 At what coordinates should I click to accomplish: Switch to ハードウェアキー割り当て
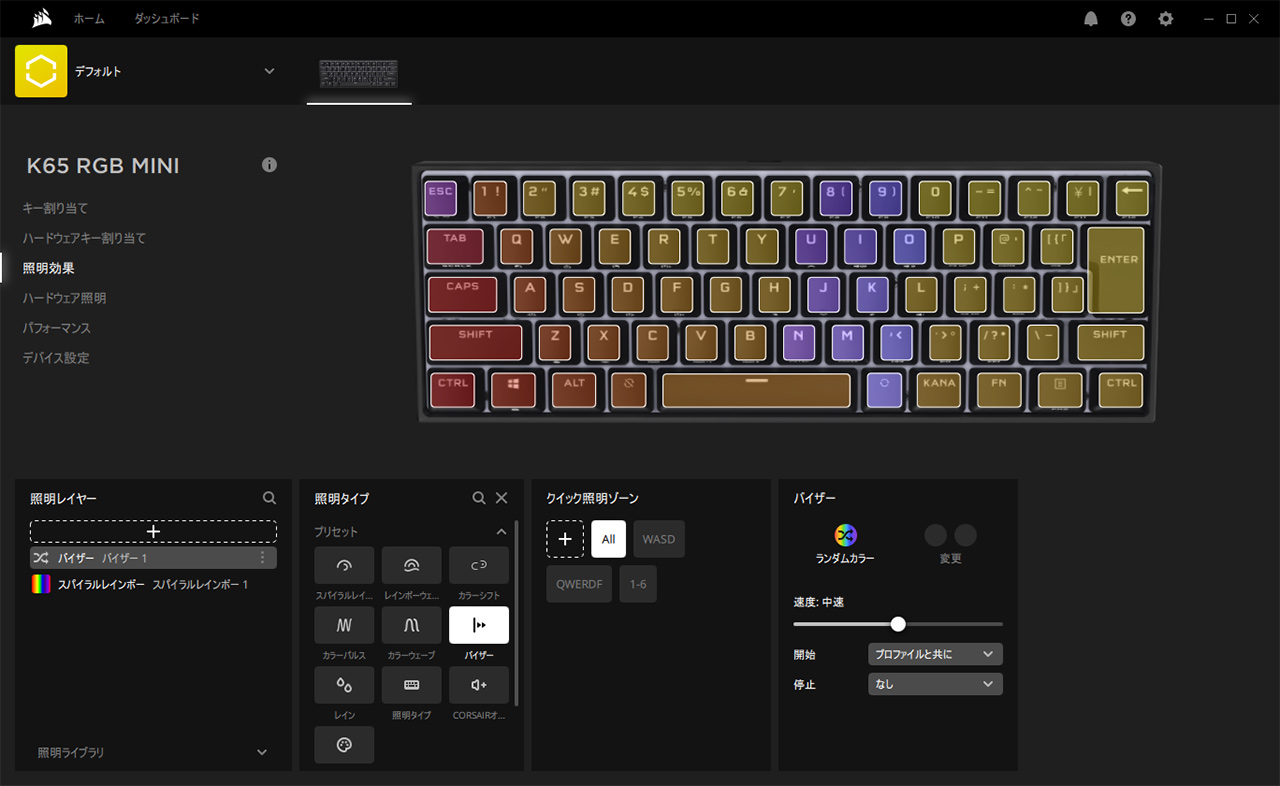[84, 238]
